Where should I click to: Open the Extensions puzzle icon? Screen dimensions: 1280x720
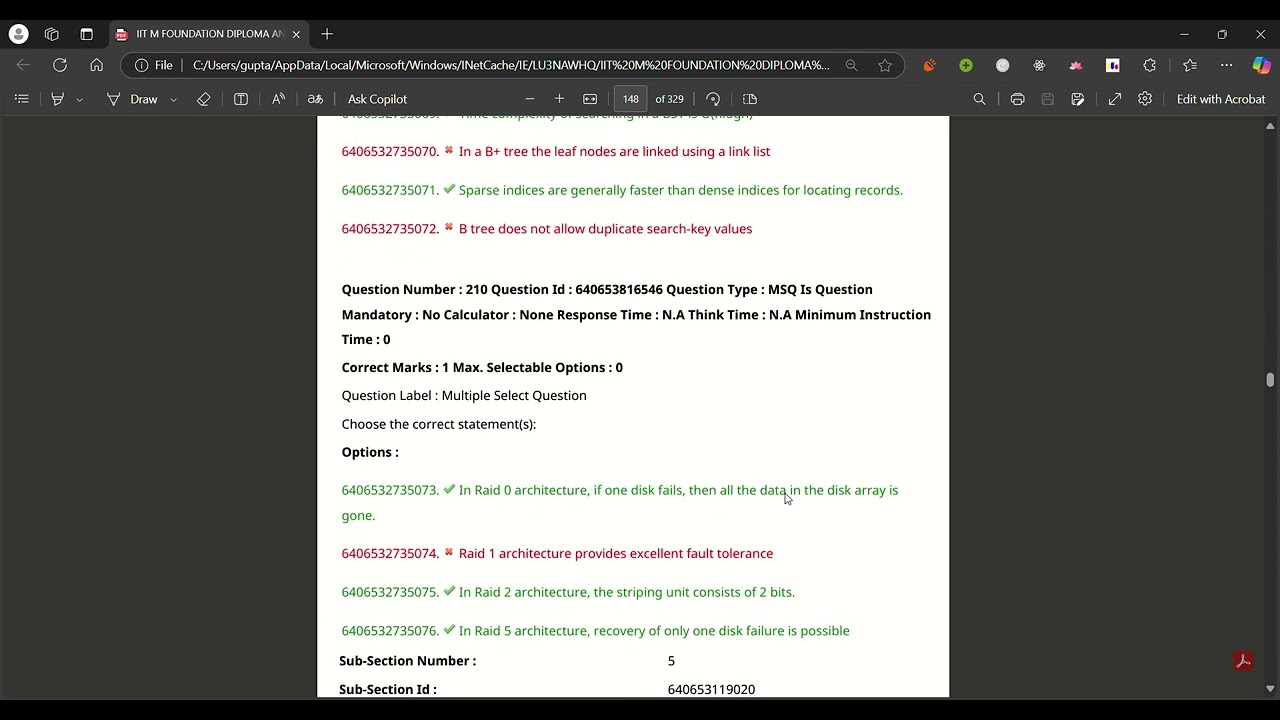[1149, 65]
